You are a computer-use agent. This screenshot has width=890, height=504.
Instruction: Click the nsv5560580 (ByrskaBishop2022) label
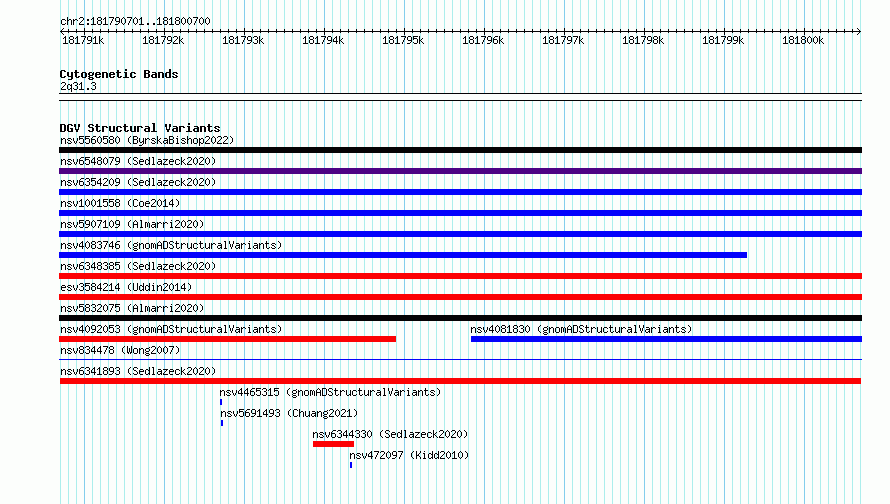[147, 140]
